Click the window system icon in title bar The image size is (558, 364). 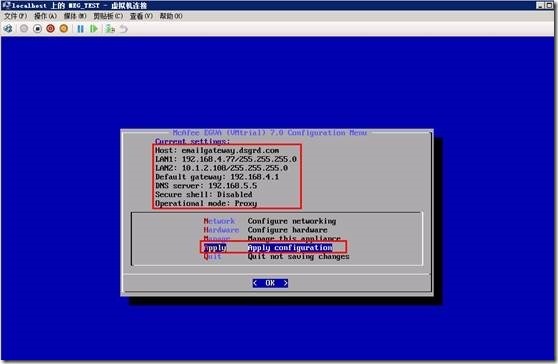click(x=6, y=5)
